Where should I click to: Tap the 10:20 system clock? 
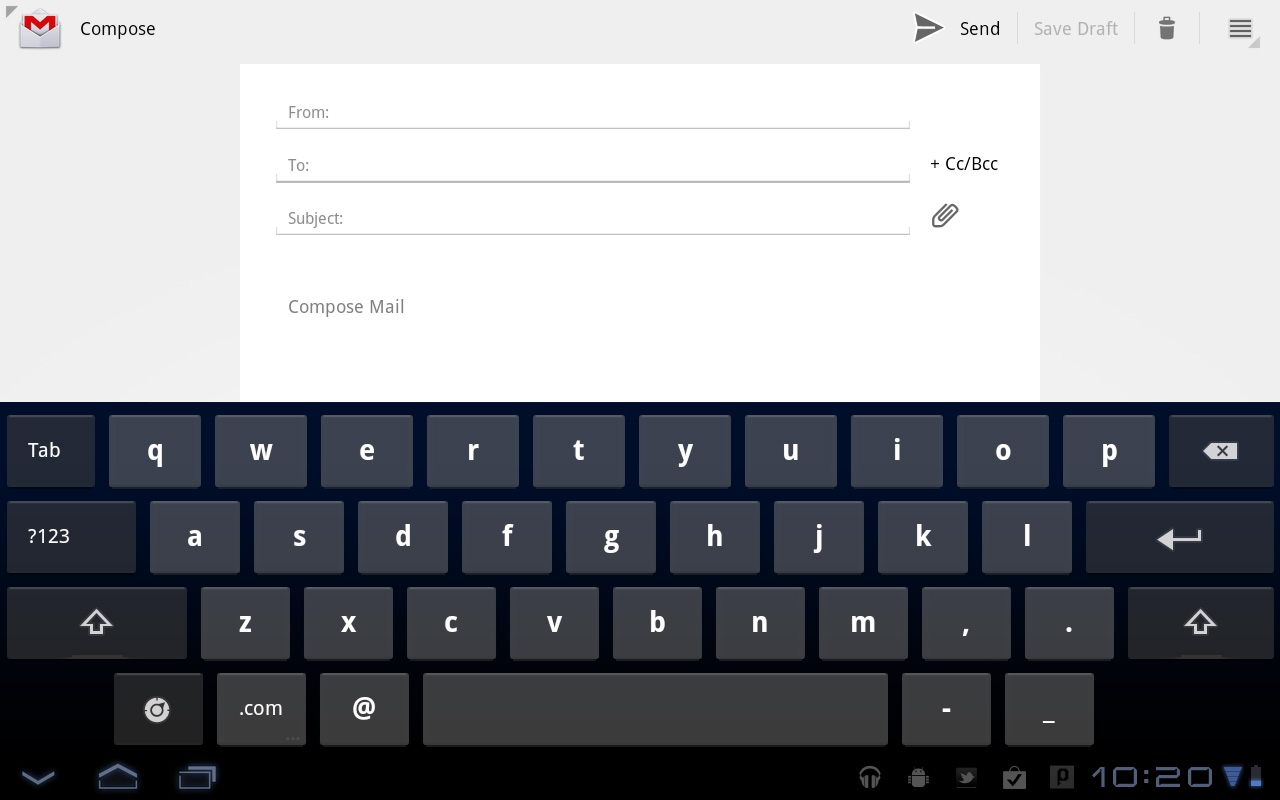1151,777
